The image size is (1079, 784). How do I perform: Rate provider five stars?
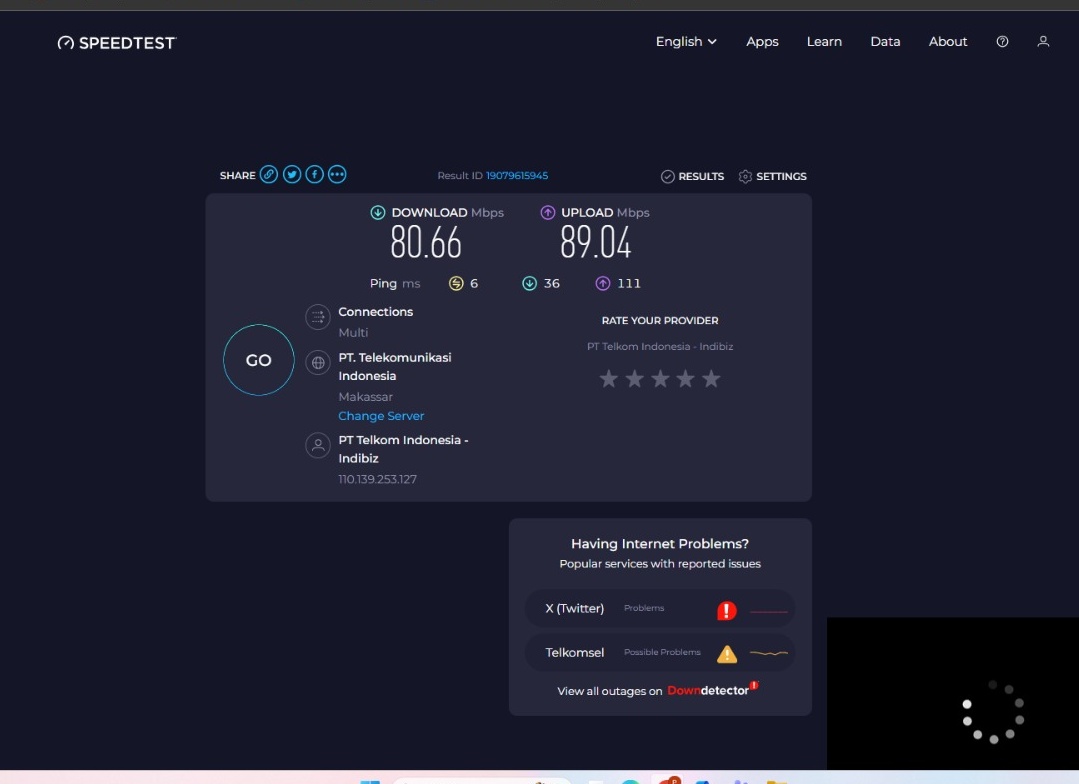(711, 379)
